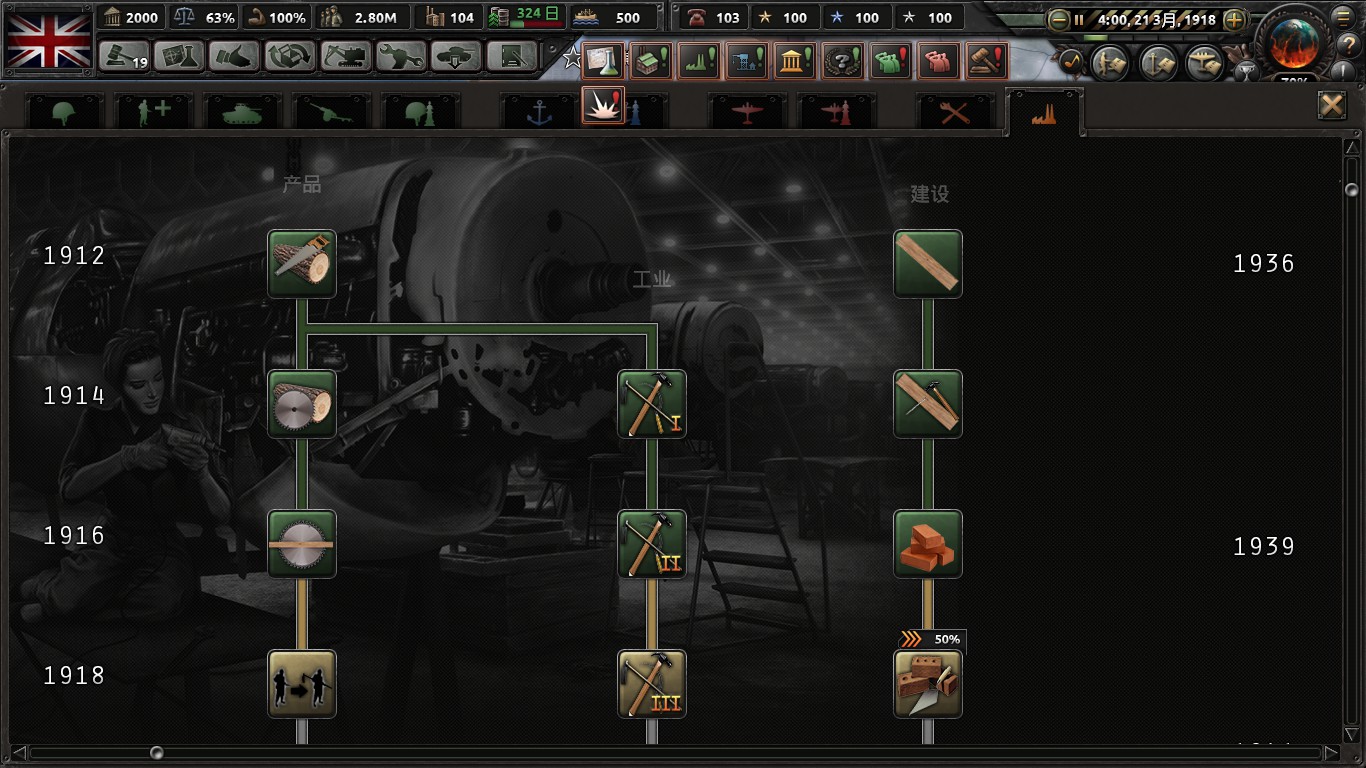Open the logistics notebook button

click(511, 56)
